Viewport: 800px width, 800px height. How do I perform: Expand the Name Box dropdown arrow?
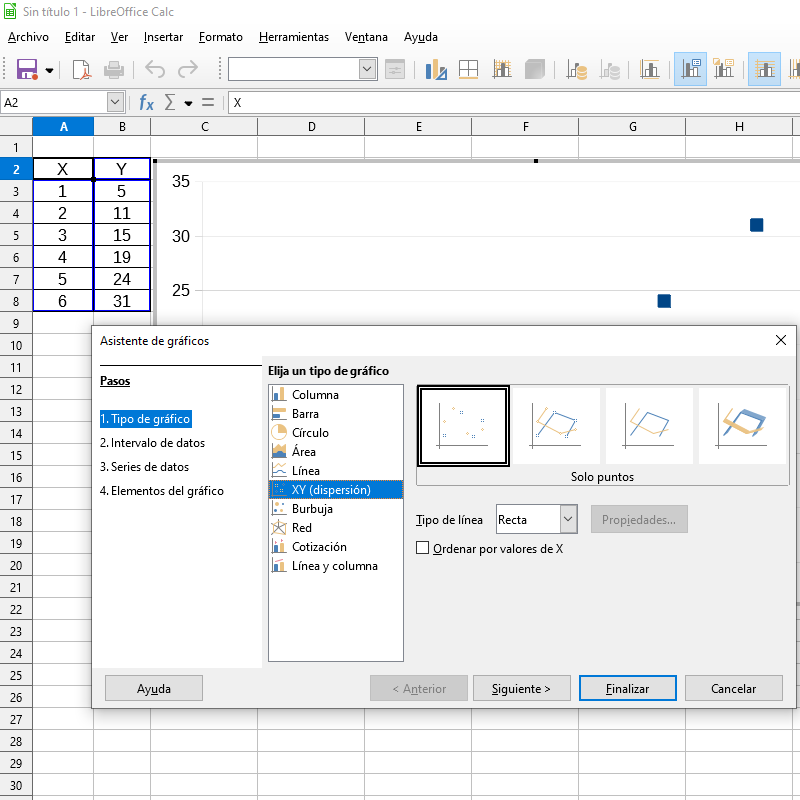[x=115, y=102]
